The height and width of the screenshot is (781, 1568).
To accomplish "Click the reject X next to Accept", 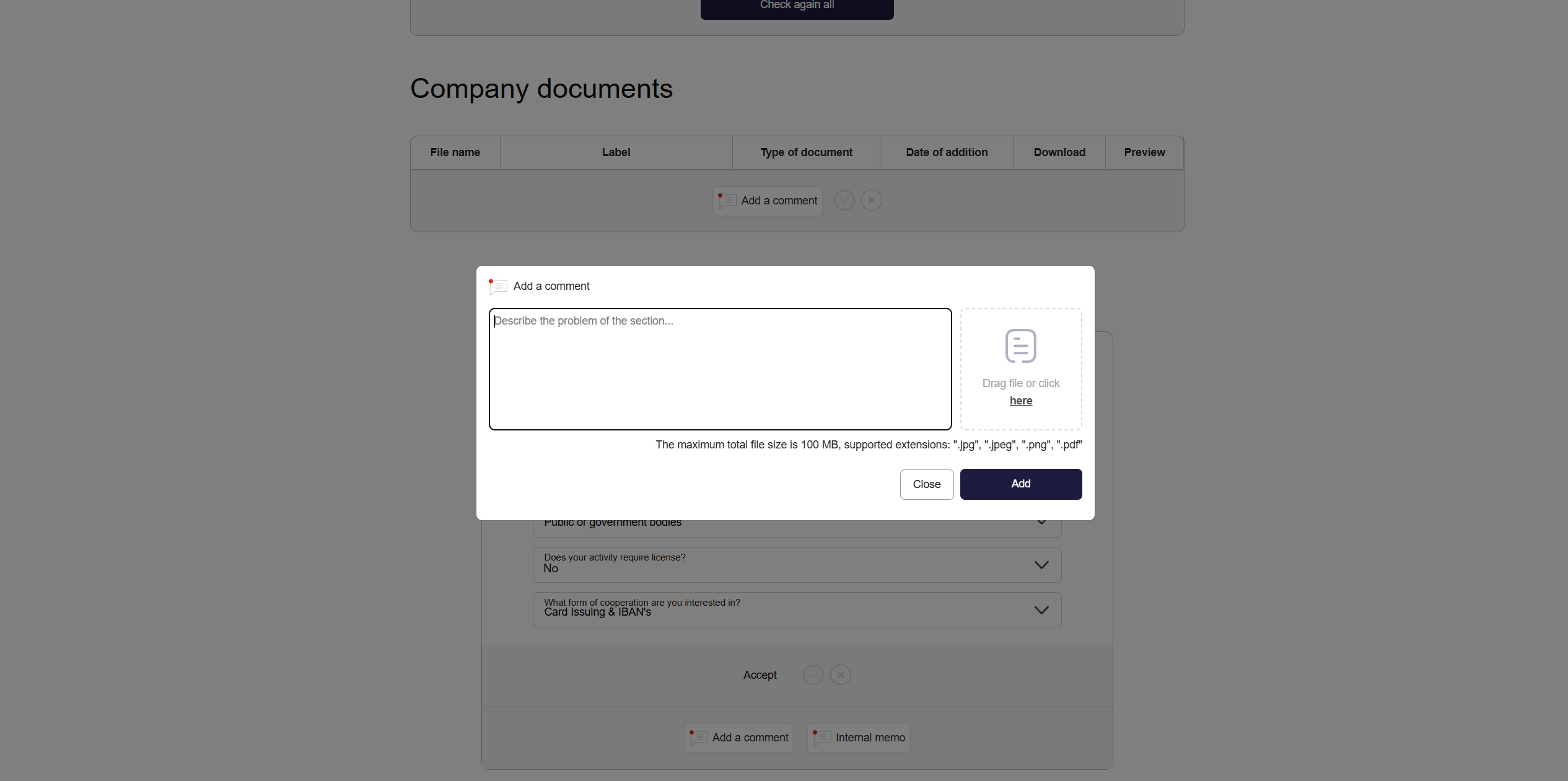I will [840, 674].
